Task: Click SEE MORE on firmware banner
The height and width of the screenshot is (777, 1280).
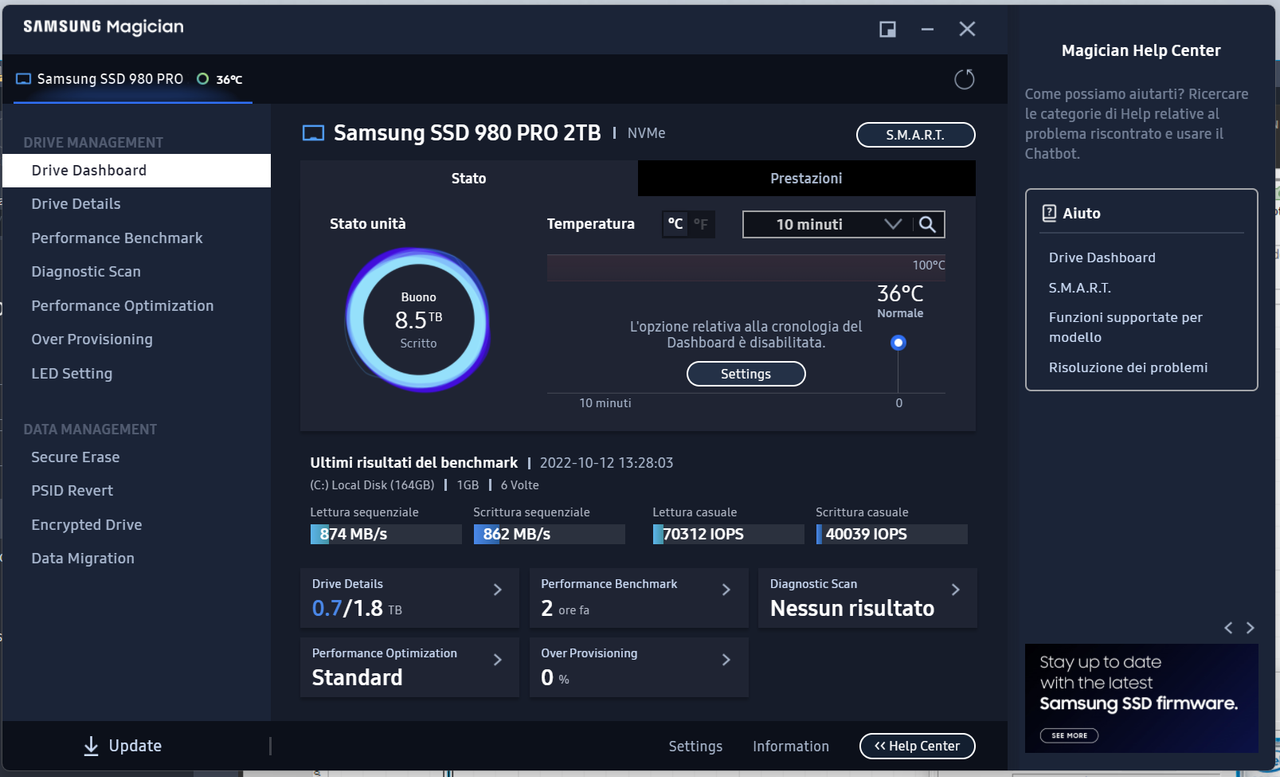Action: pos(1069,735)
